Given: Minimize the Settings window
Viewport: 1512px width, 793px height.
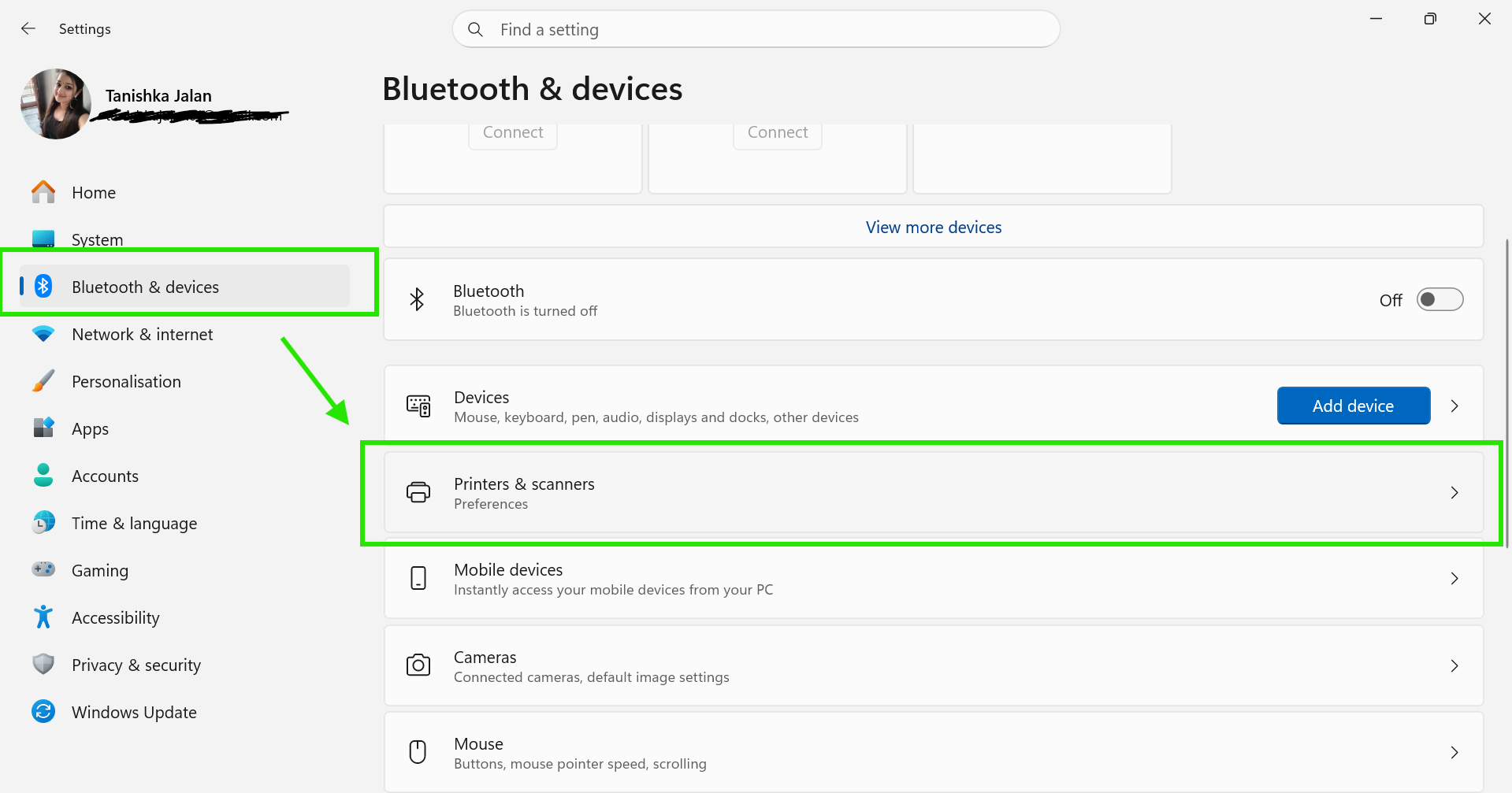Looking at the screenshot, I should click(x=1376, y=19).
